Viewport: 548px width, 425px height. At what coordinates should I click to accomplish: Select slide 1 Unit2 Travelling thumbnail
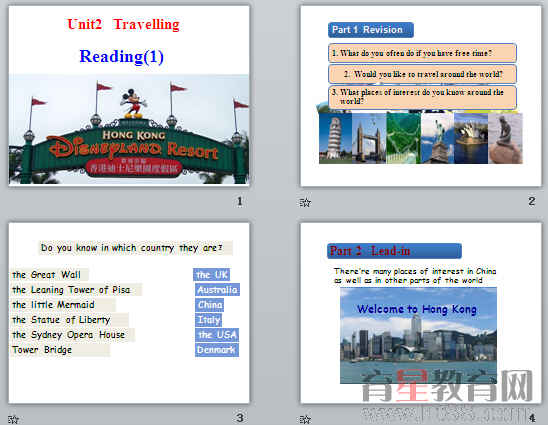click(129, 95)
